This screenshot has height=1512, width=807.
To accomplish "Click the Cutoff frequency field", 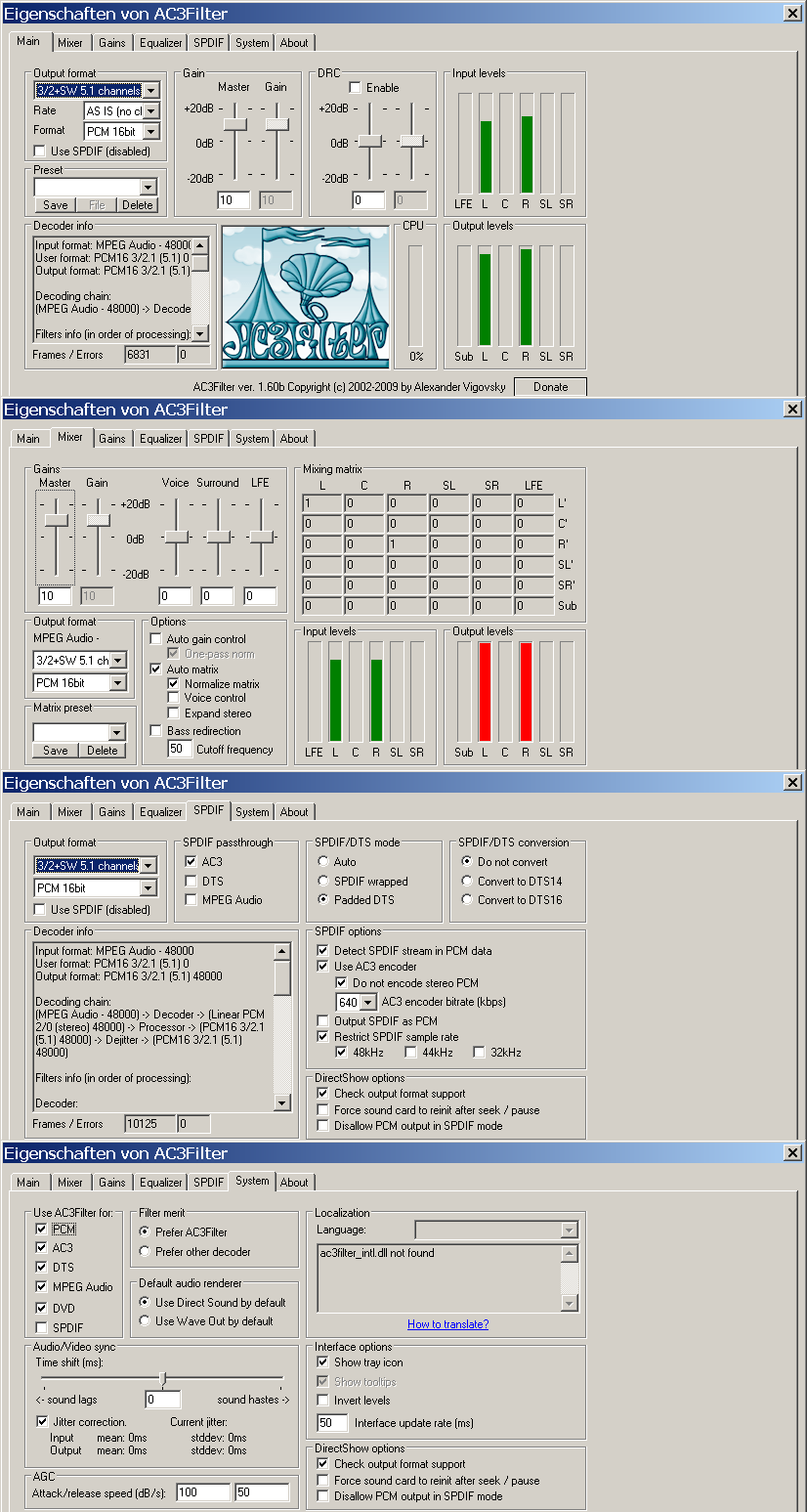I will tap(180, 750).
